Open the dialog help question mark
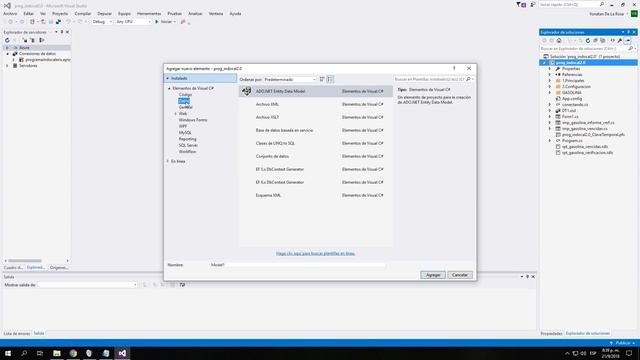The width and height of the screenshot is (640, 360). point(454,69)
